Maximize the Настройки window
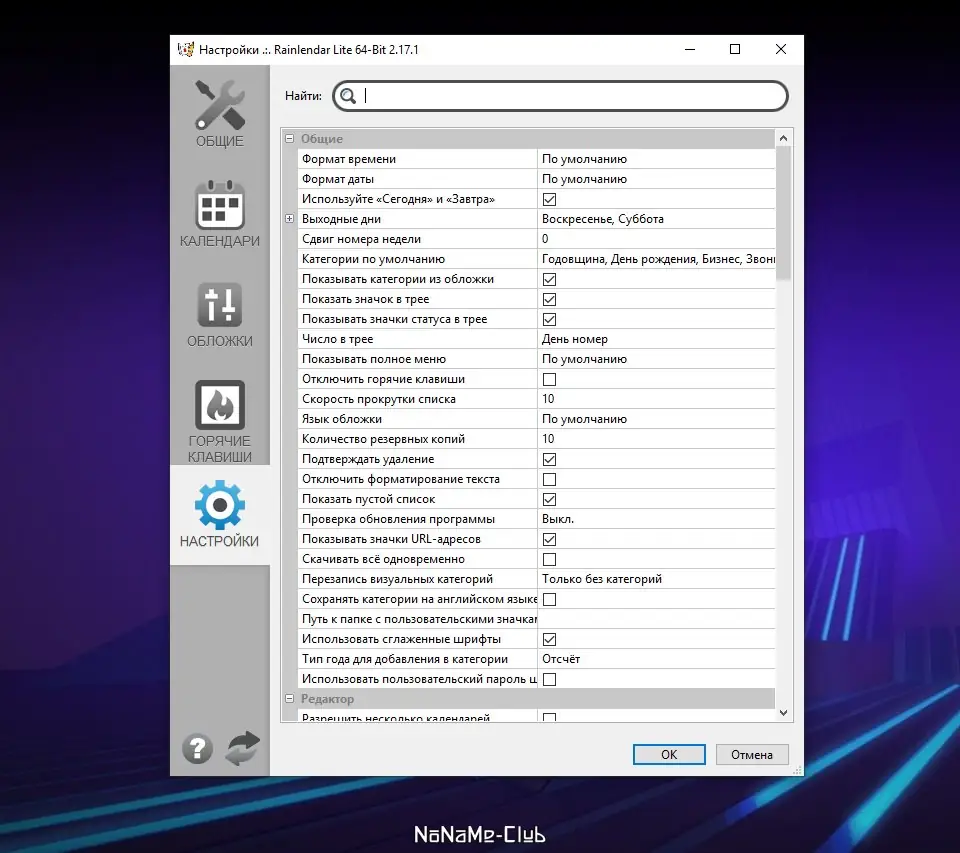960x853 pixels. (735, 50)
